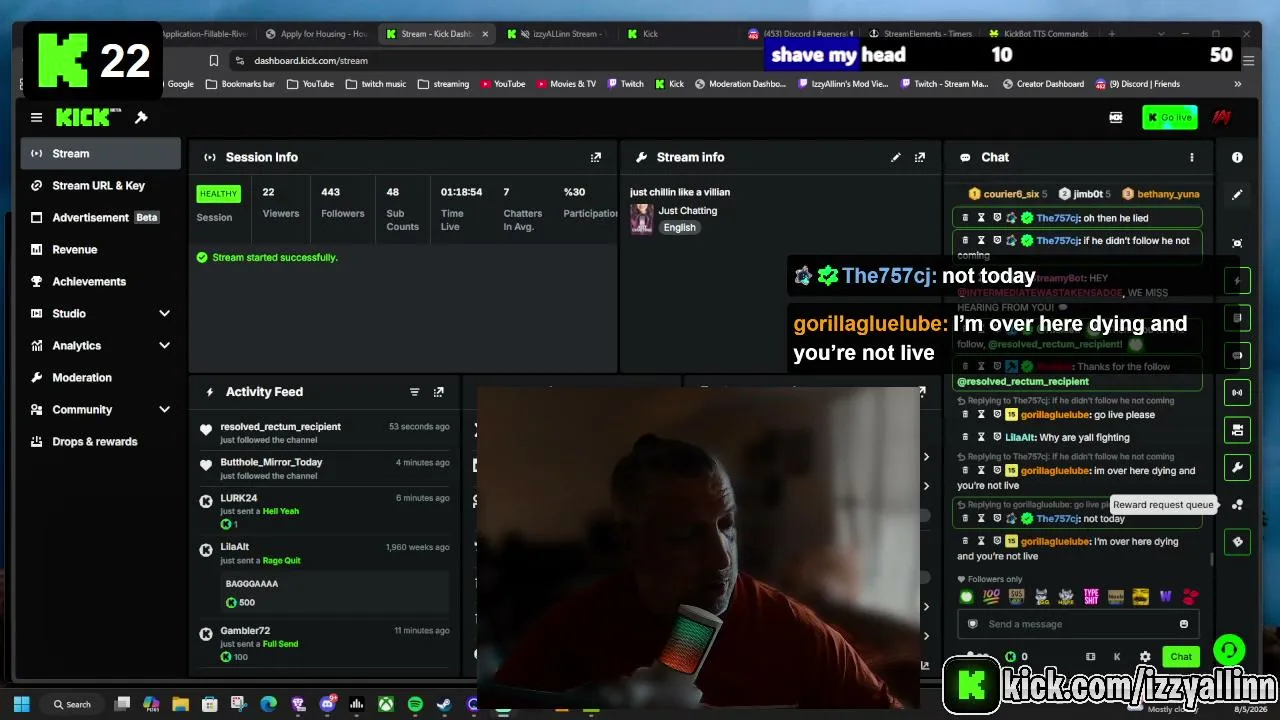Click the chat scrollbar thumb
The width and height of the screenshot is (1280, 720).
click(1212, 560)
